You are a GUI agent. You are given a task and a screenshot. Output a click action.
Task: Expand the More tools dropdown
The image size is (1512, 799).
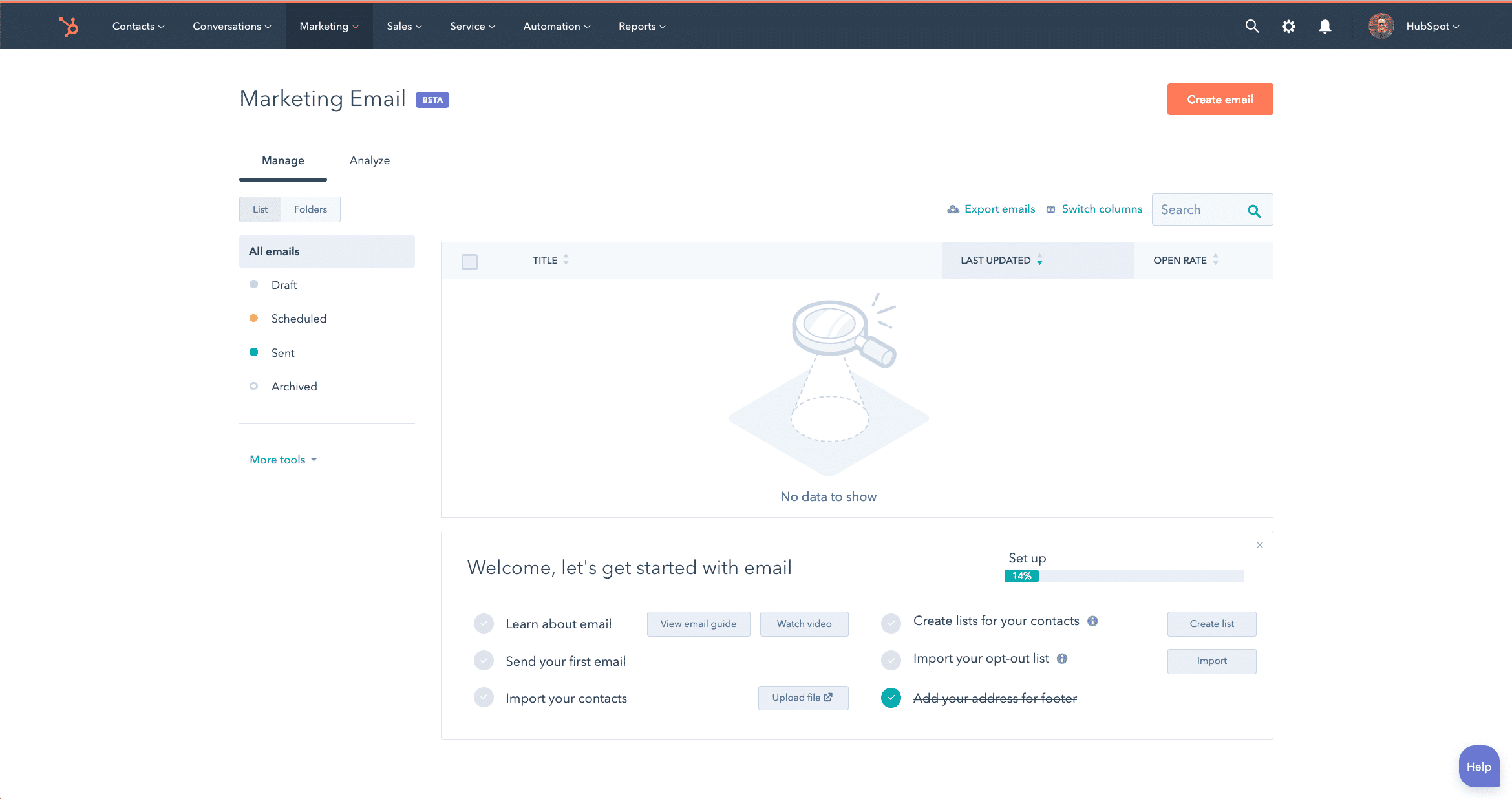coord(283,459)
